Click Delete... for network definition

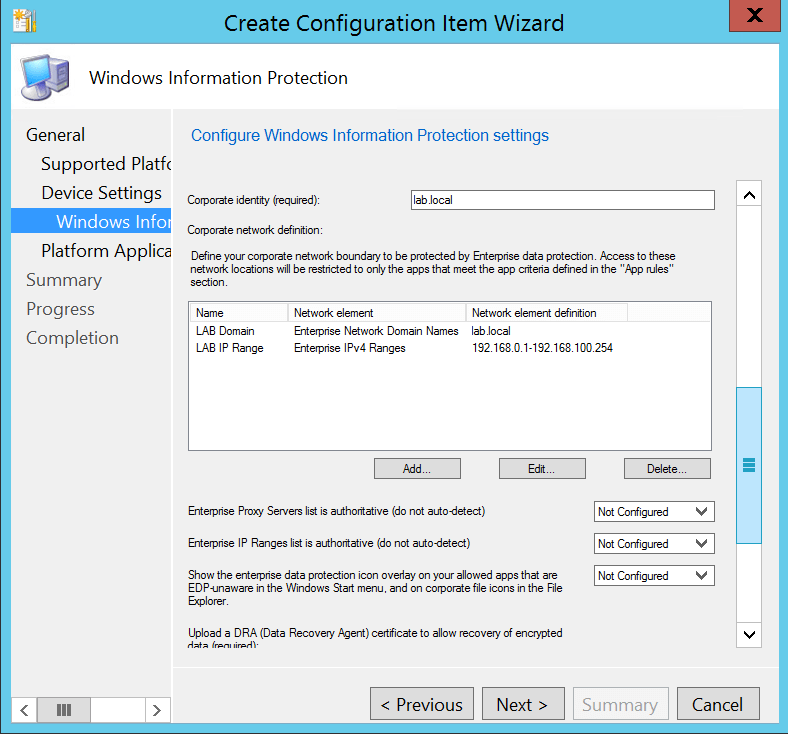point(667,469)
